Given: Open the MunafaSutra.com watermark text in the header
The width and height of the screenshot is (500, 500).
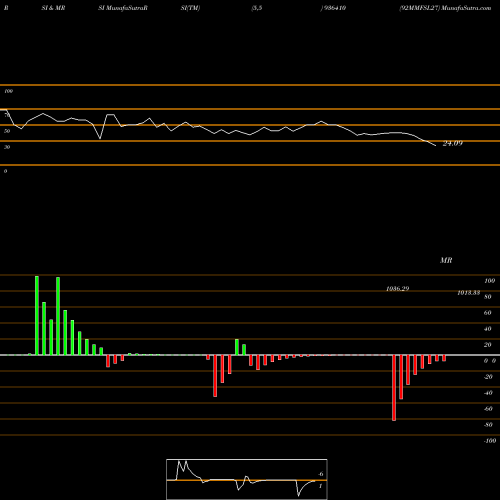Looking at the screenshot, I should point(466,8).
